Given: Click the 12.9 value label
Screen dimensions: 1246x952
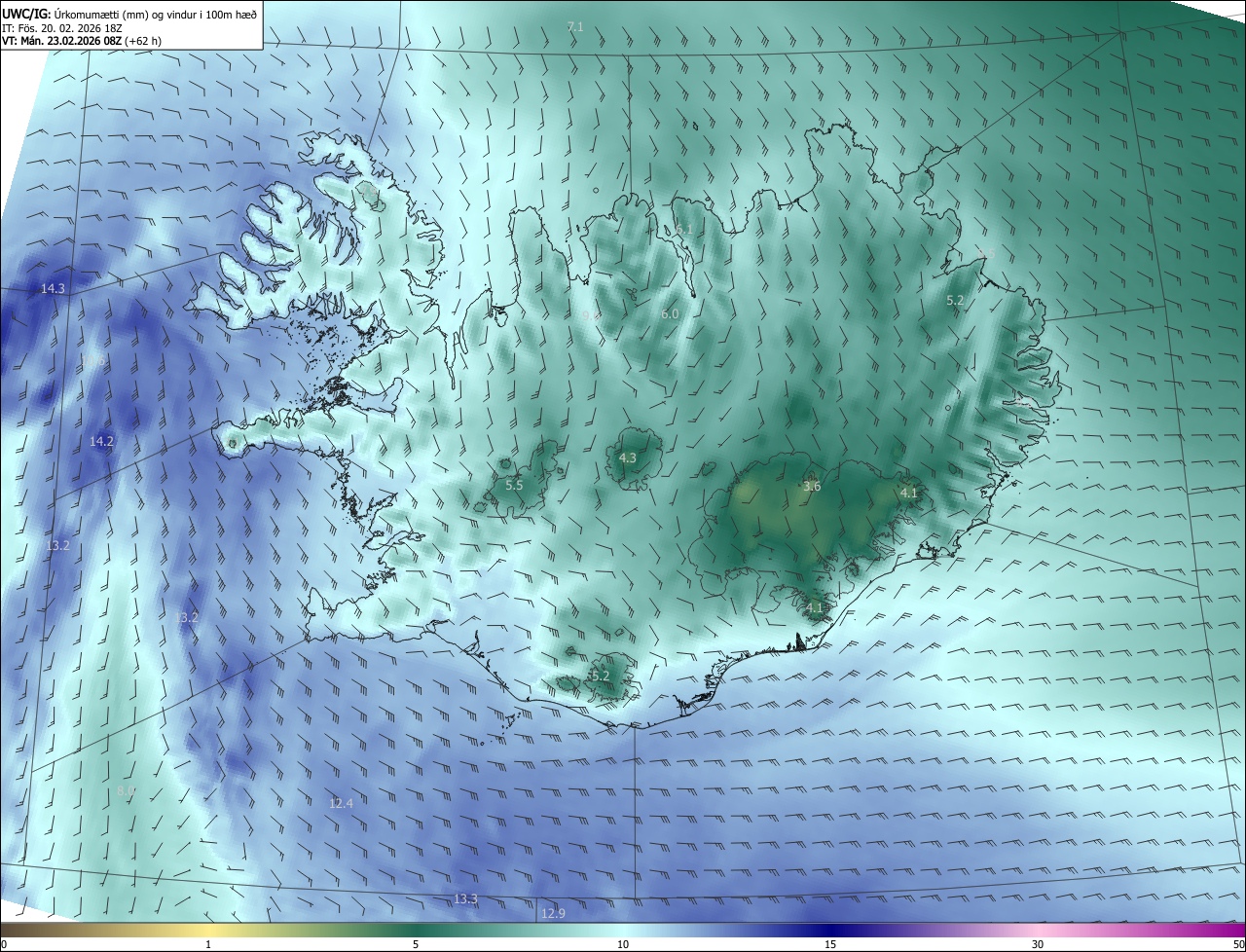Looking at the screenshot, I should point(553,913).
